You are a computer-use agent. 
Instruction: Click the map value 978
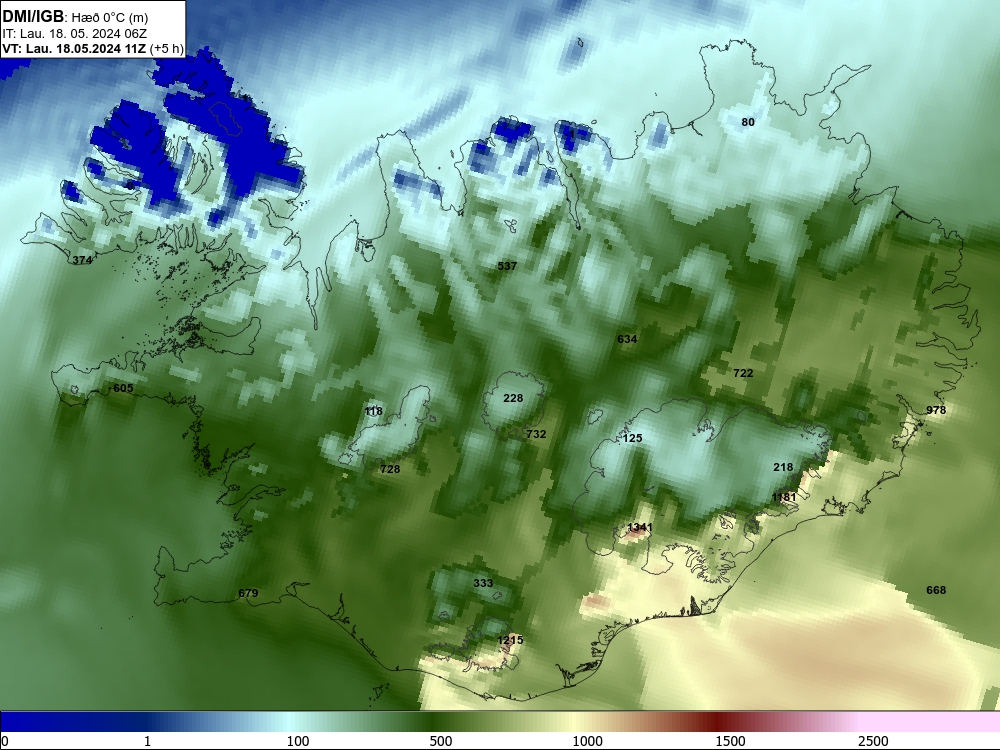(936, 410)
